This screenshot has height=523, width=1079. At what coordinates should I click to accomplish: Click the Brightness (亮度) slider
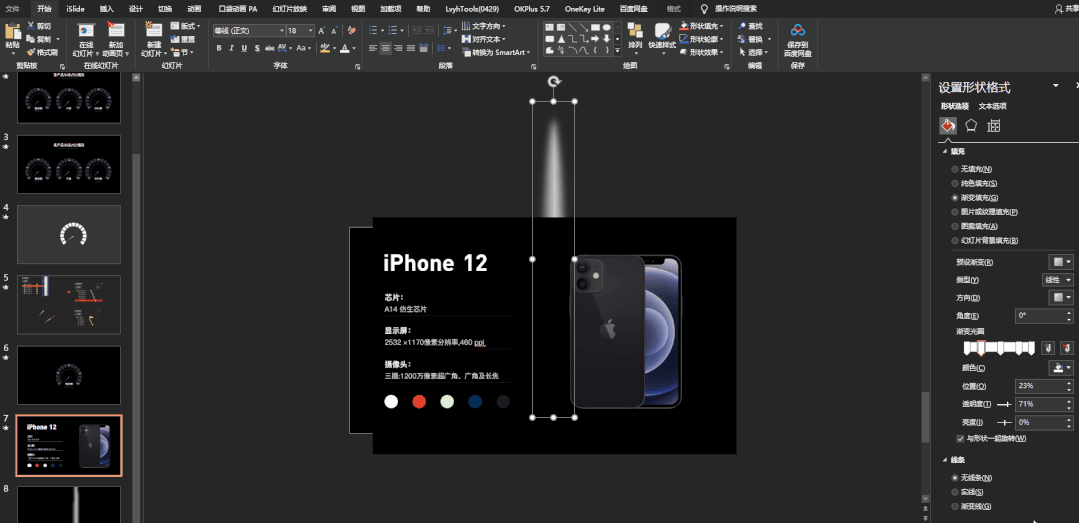click(1003, 422)
